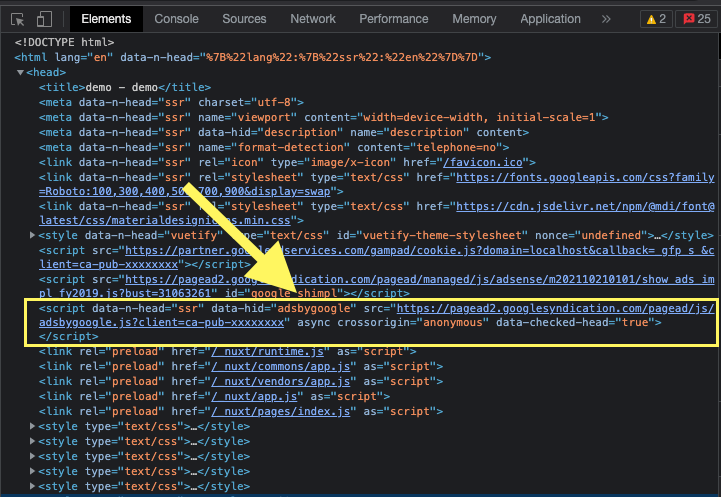Select the Memory tab

(x=474, y=19)
